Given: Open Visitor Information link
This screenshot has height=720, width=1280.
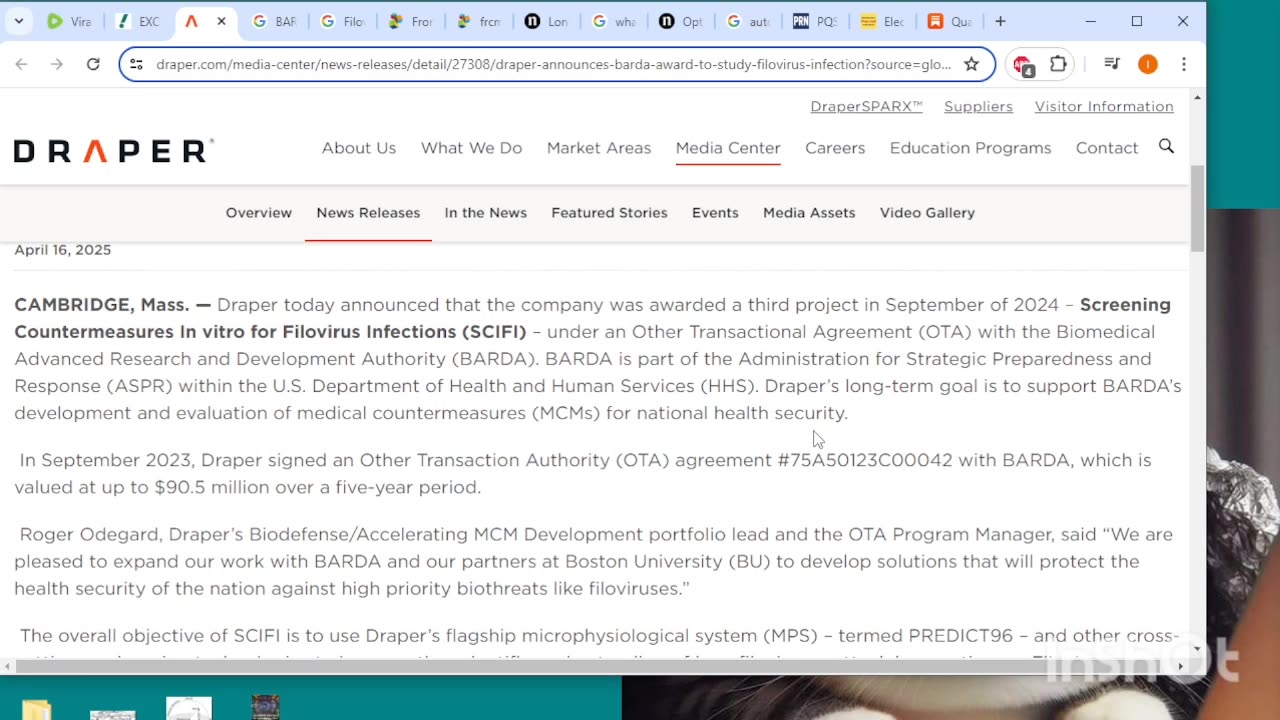Looking at the screenshot, I should tap(1104, 106).
